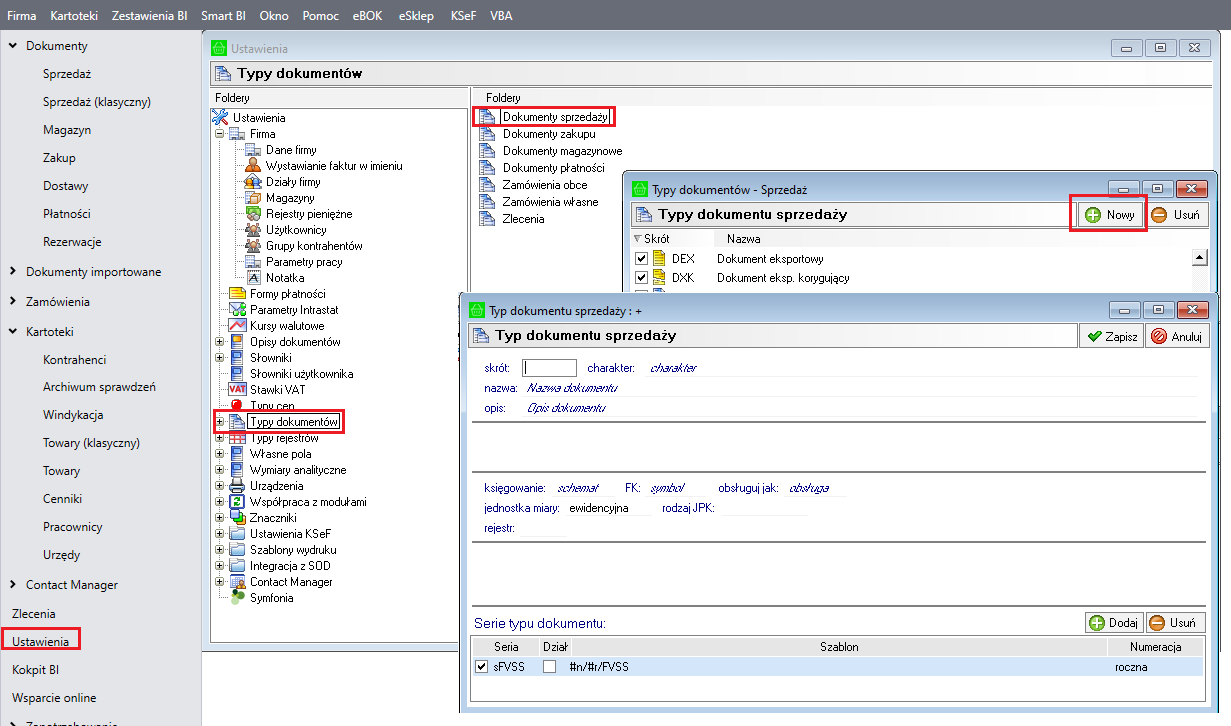Click the Formy płatności icon
Screen dimensions: 1231x726
237,294
